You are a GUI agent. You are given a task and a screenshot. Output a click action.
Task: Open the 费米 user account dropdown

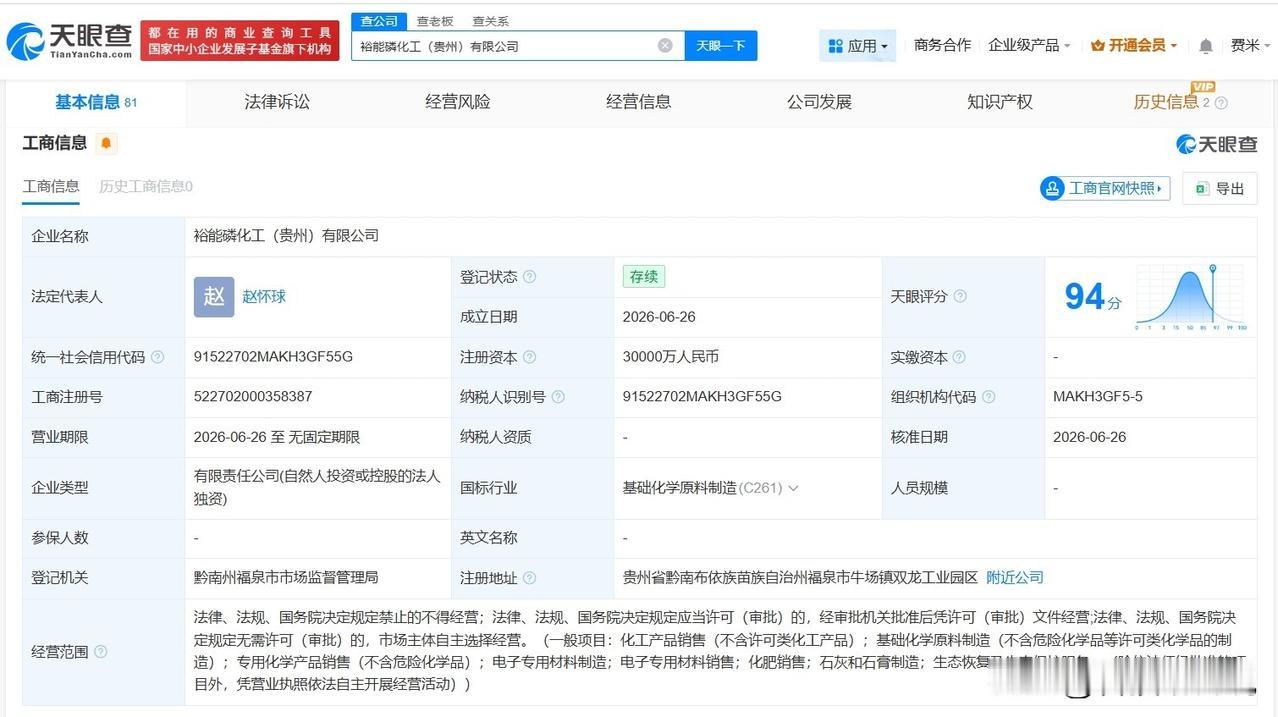[x=1250, y=45]
